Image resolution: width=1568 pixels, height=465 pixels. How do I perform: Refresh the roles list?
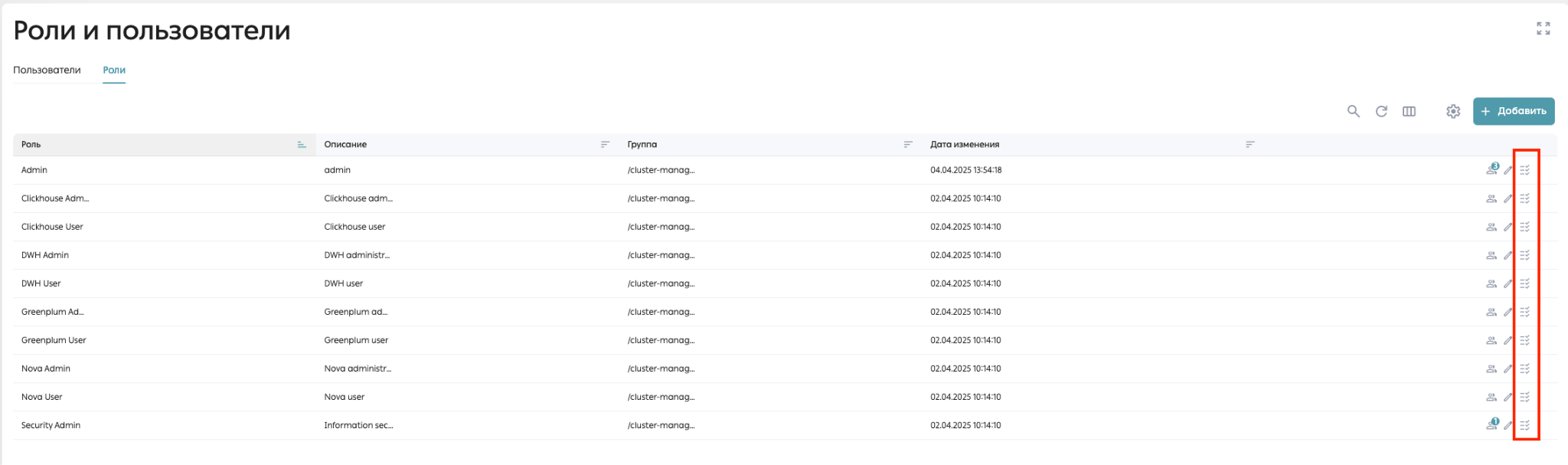click(x=1381, y=112)
